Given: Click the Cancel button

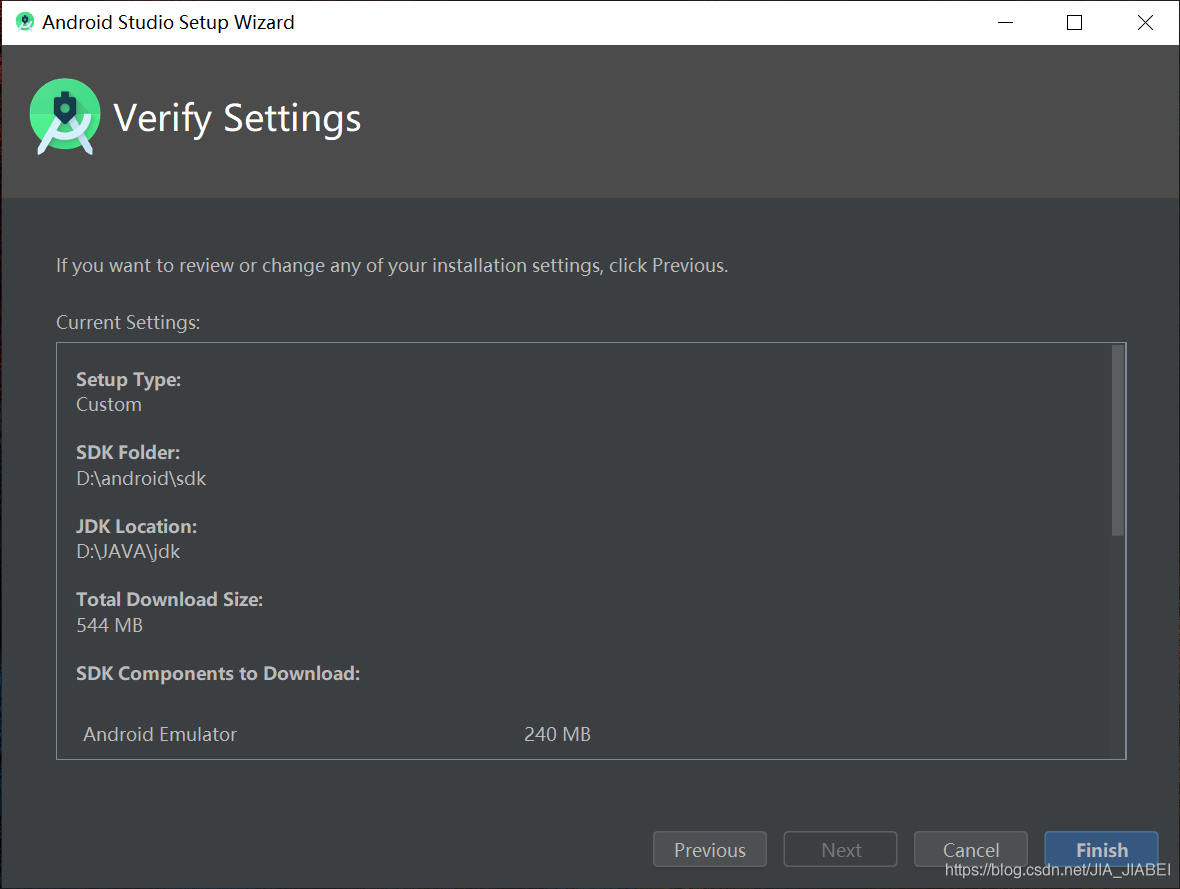Looking at the screenshot, I should point(971,849).
